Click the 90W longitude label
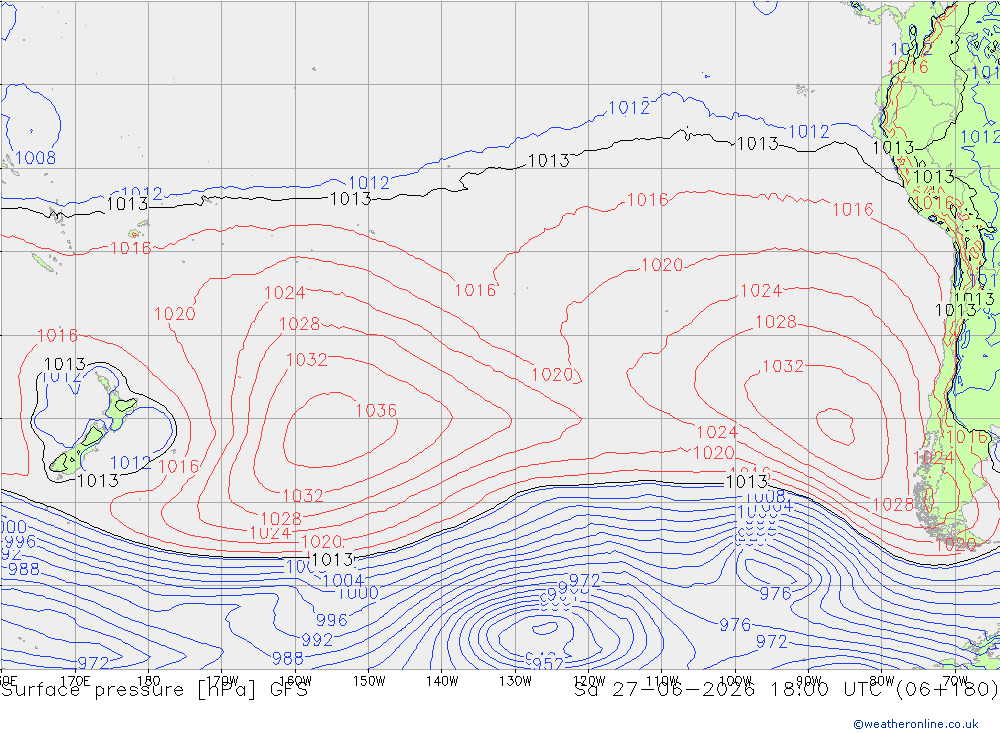The image size is (1000, 733). coord(809,681)
